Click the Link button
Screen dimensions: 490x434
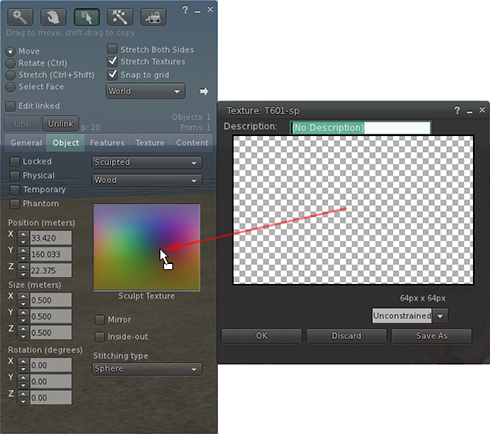coord(22,124)
